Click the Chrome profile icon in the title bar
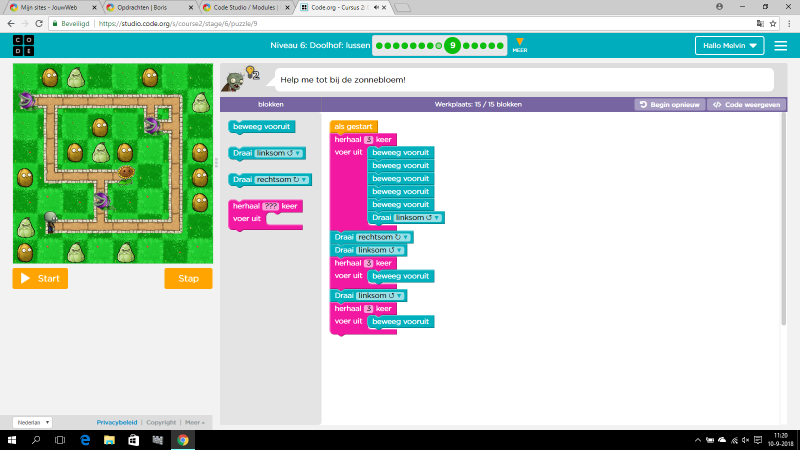The image size is (800, 450). point(719,7)
